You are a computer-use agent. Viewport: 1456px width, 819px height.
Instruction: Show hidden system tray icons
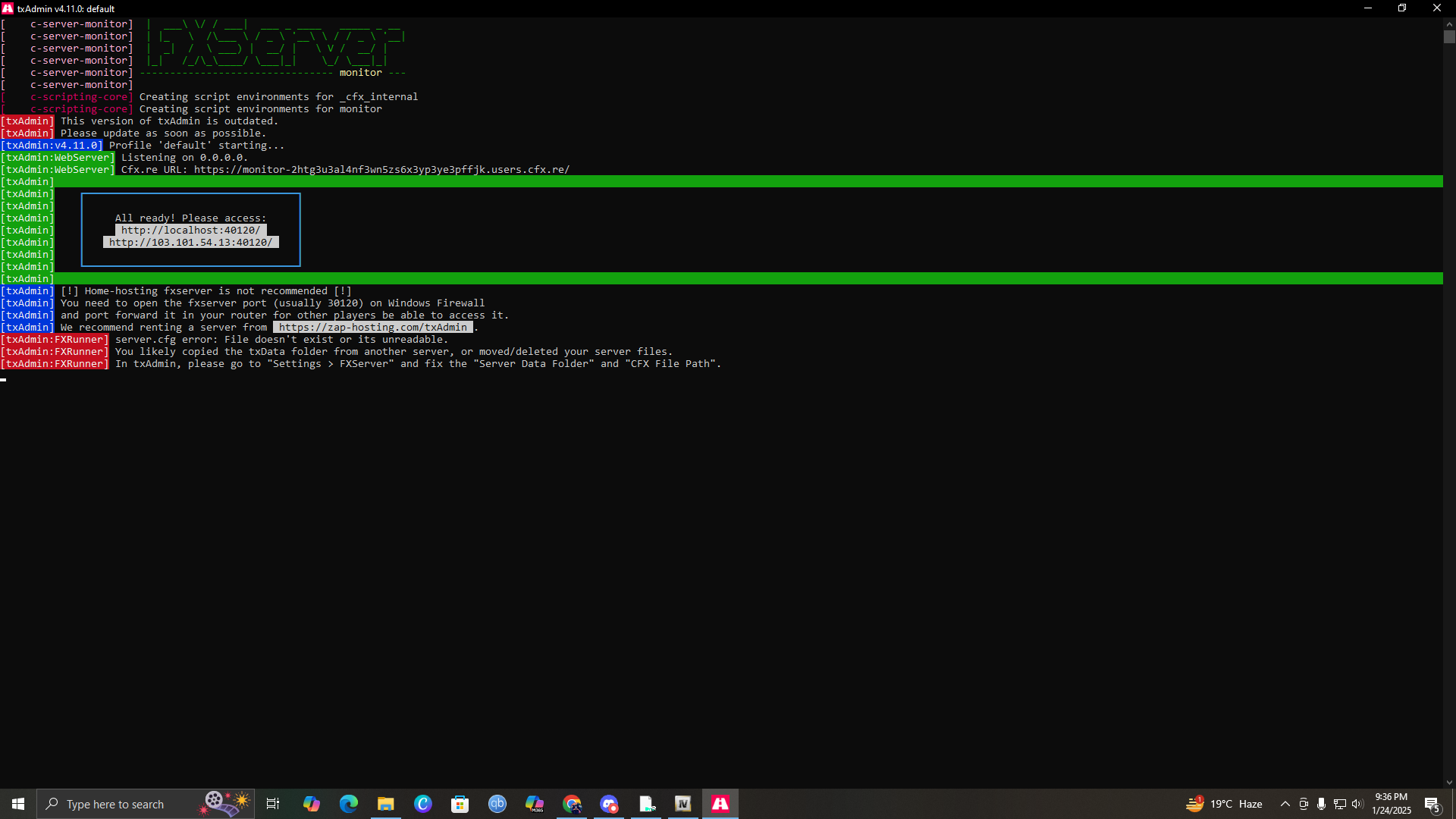click(x=1285, y=804)
